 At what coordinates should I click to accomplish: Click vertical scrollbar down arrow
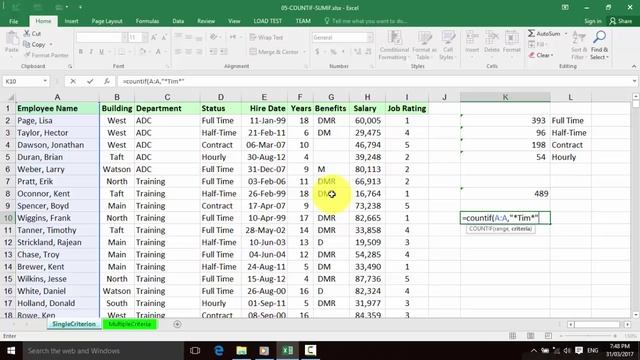coord(636,315)
